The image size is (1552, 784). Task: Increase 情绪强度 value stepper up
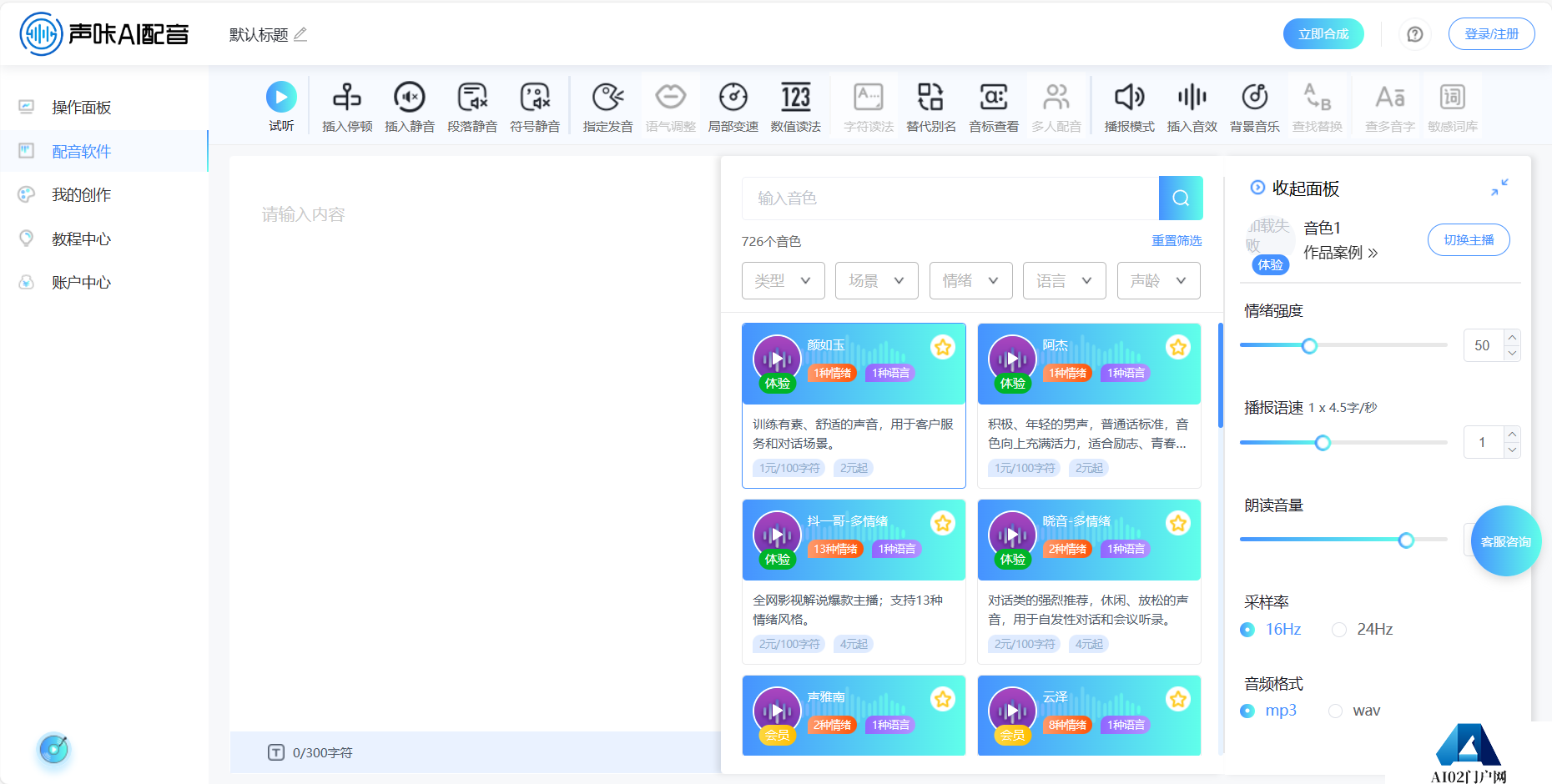pyautogui.click(x=1512, y=337)
